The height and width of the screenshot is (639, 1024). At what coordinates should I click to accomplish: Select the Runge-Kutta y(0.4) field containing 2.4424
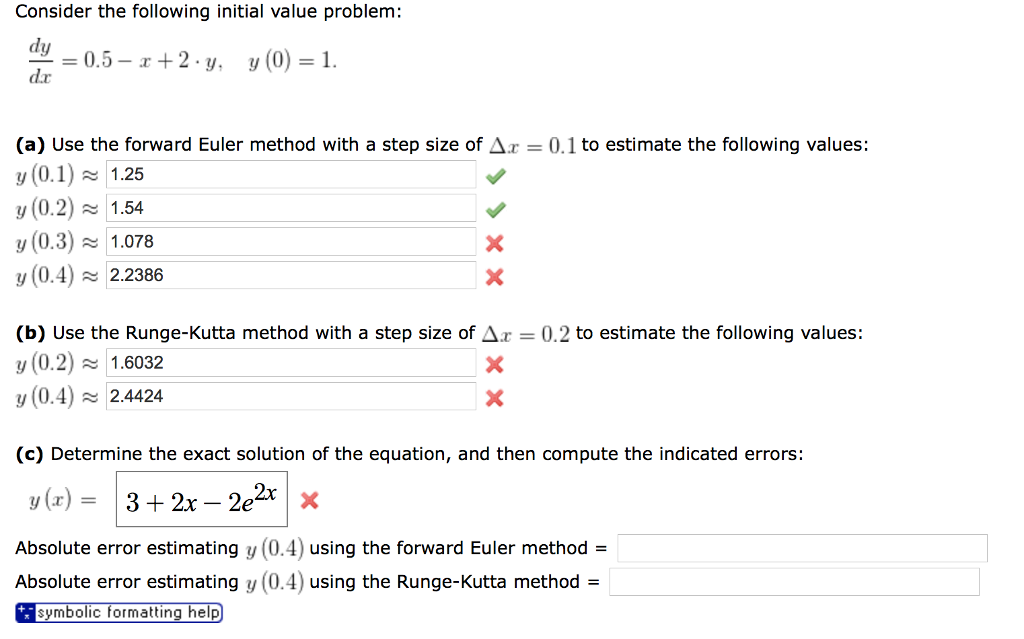[290, 397]
